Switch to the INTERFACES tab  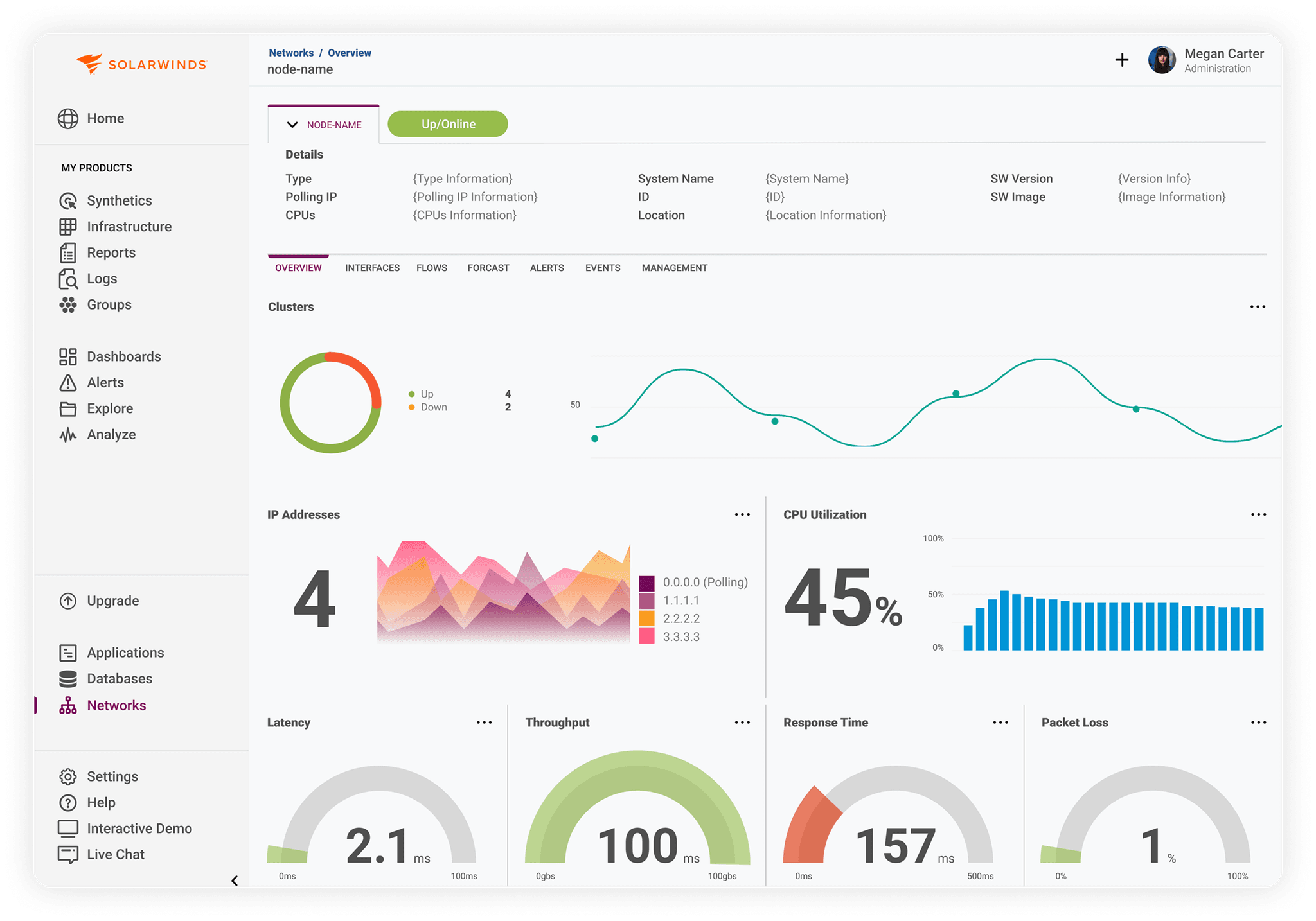pyautogui.click(x=371, y=268)
